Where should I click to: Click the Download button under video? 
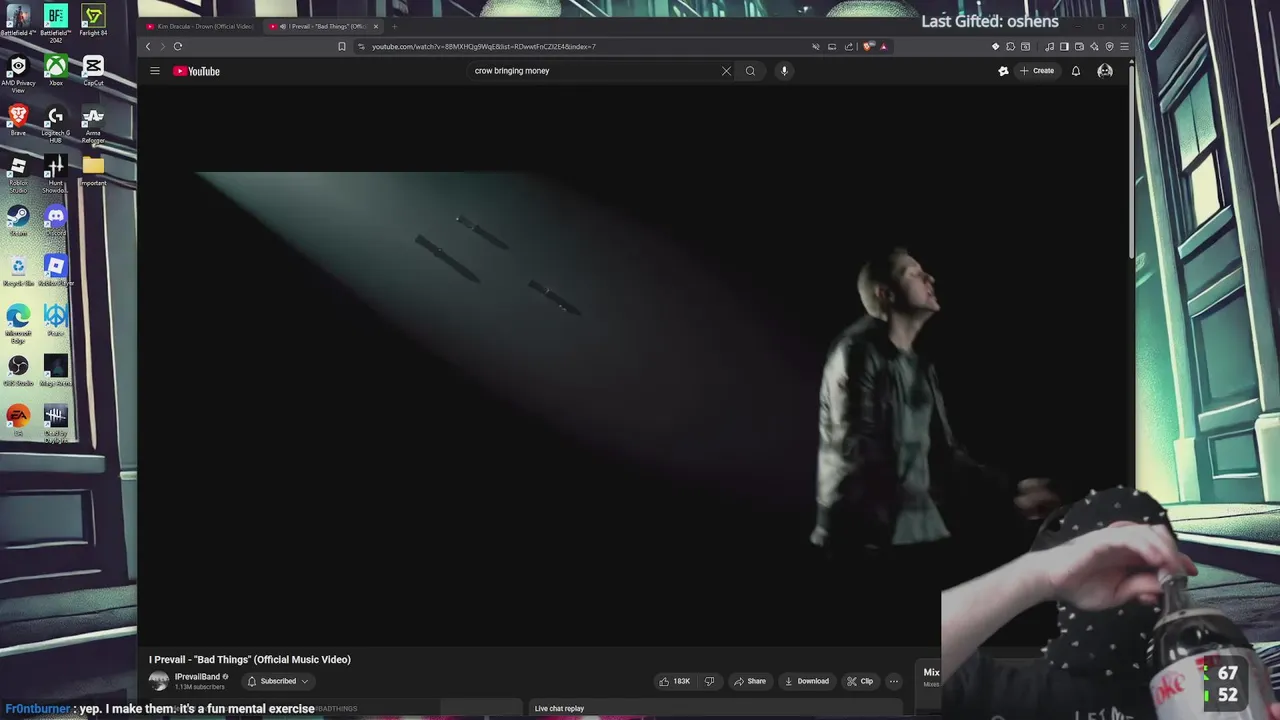click(x=807, y=681)
